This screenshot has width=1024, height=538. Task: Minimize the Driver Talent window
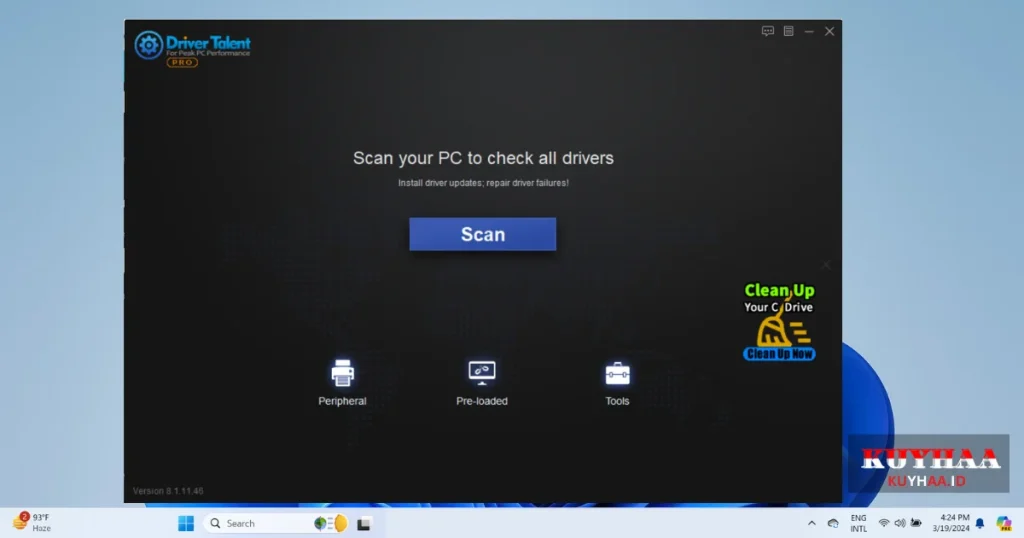pos(809,31)
